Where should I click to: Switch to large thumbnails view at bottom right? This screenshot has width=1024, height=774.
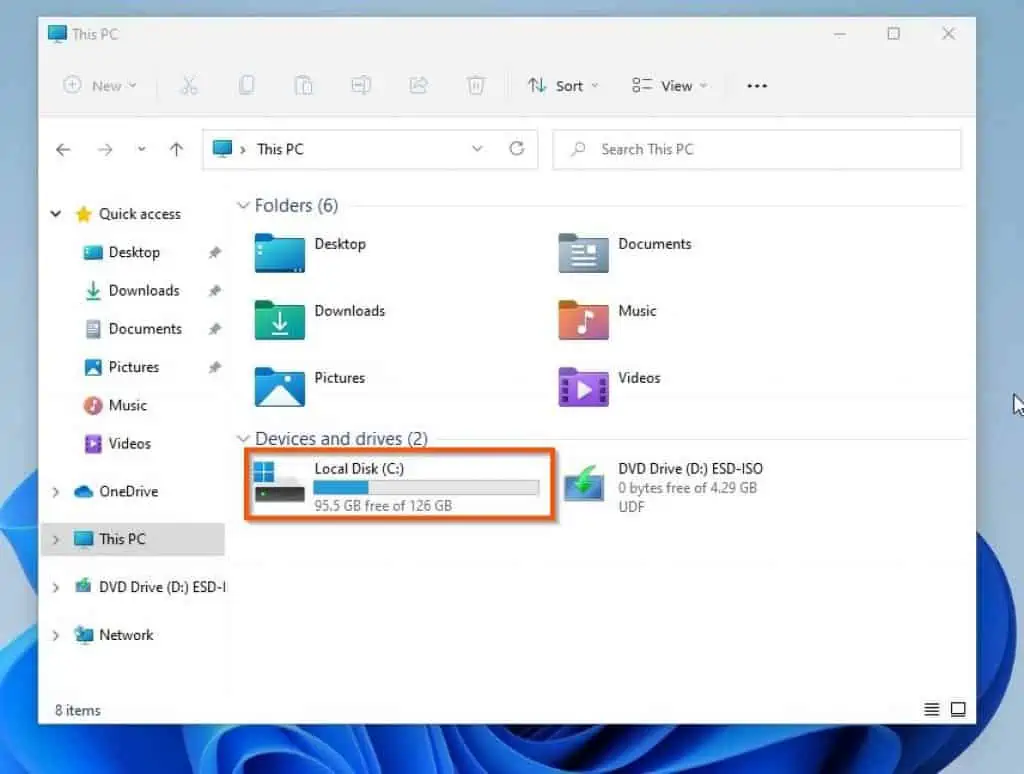(957, 710)
